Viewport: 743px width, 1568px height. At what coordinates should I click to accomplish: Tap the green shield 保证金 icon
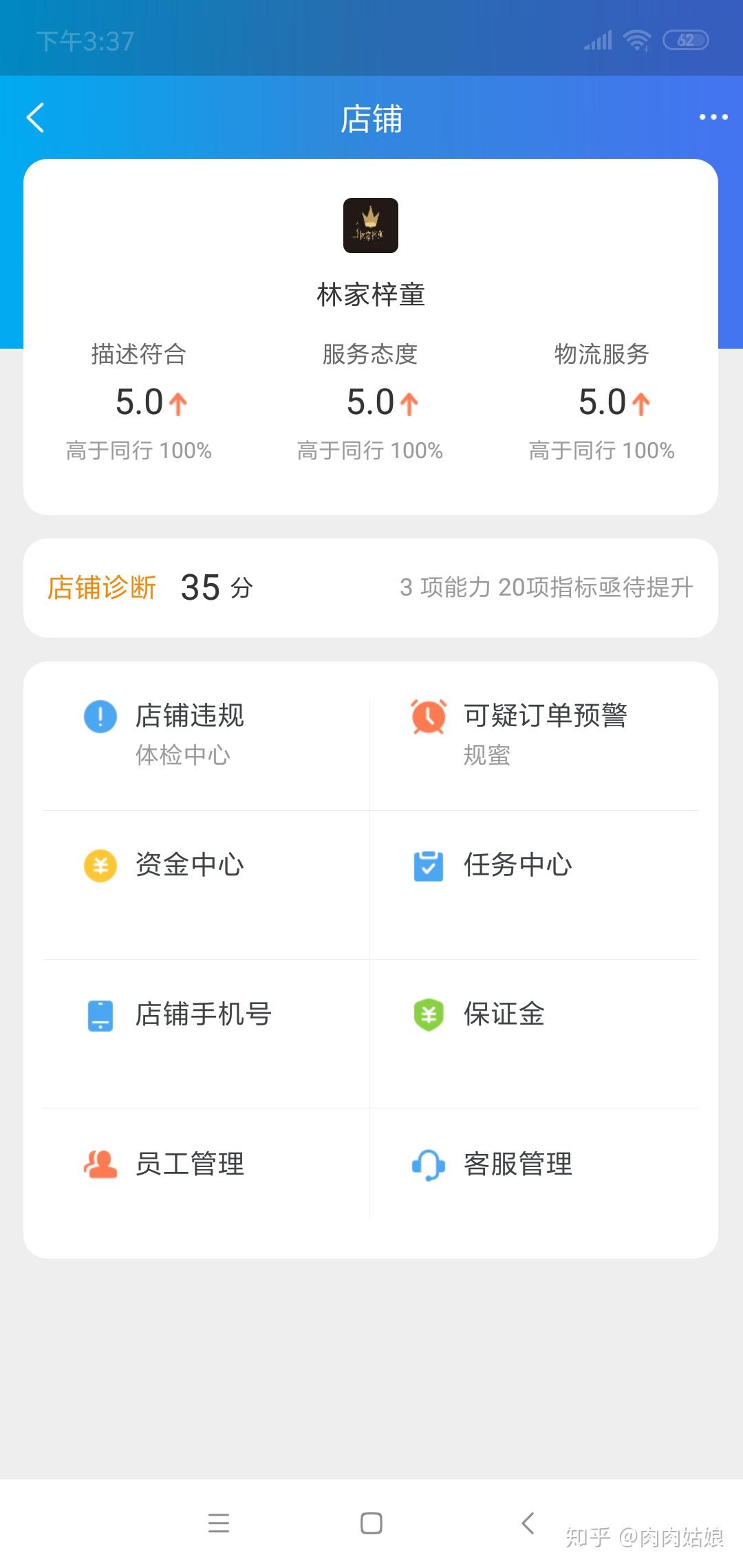click(x=429, y=1014)
